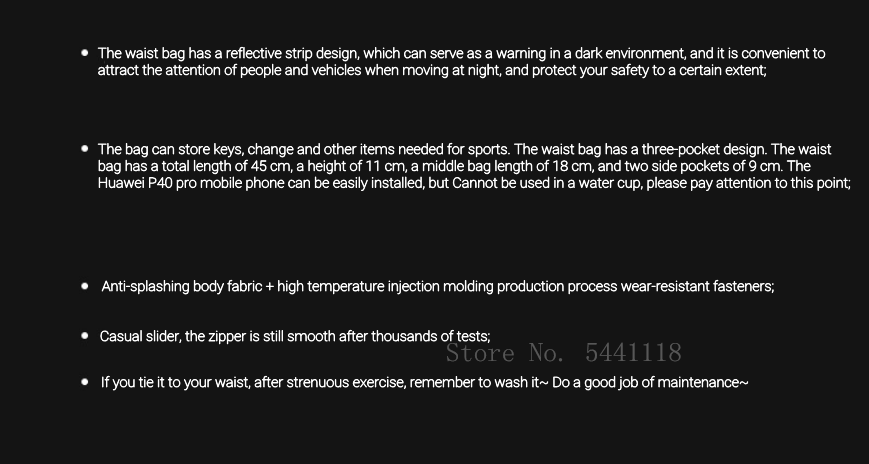Image resolution: width=869 pixels, height=464 pixels.
Task: Click the bullet before "Casual slider"
Action: [85, 336]
